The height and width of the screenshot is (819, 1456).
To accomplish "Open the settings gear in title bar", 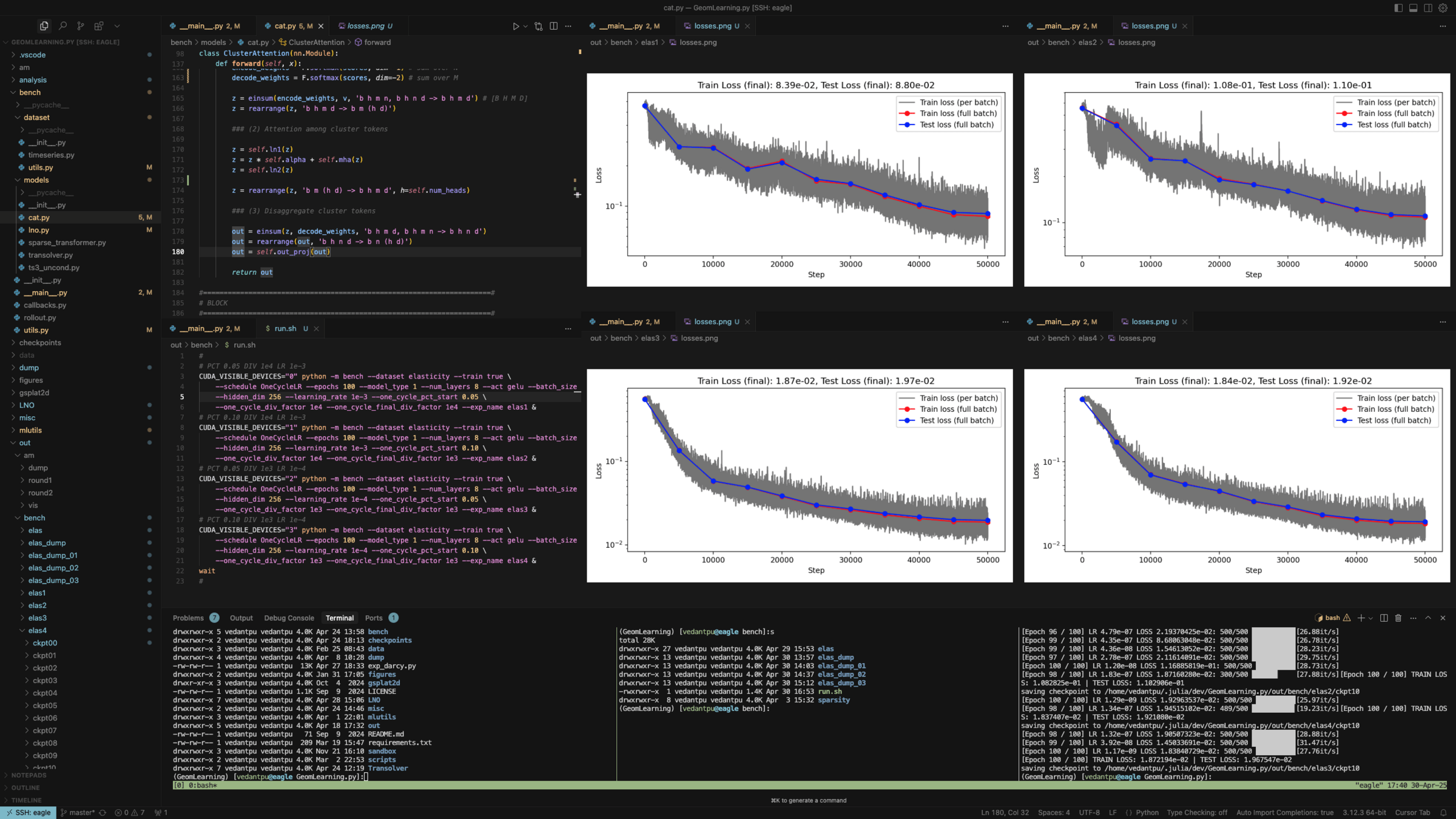I will click(1443, 8).
